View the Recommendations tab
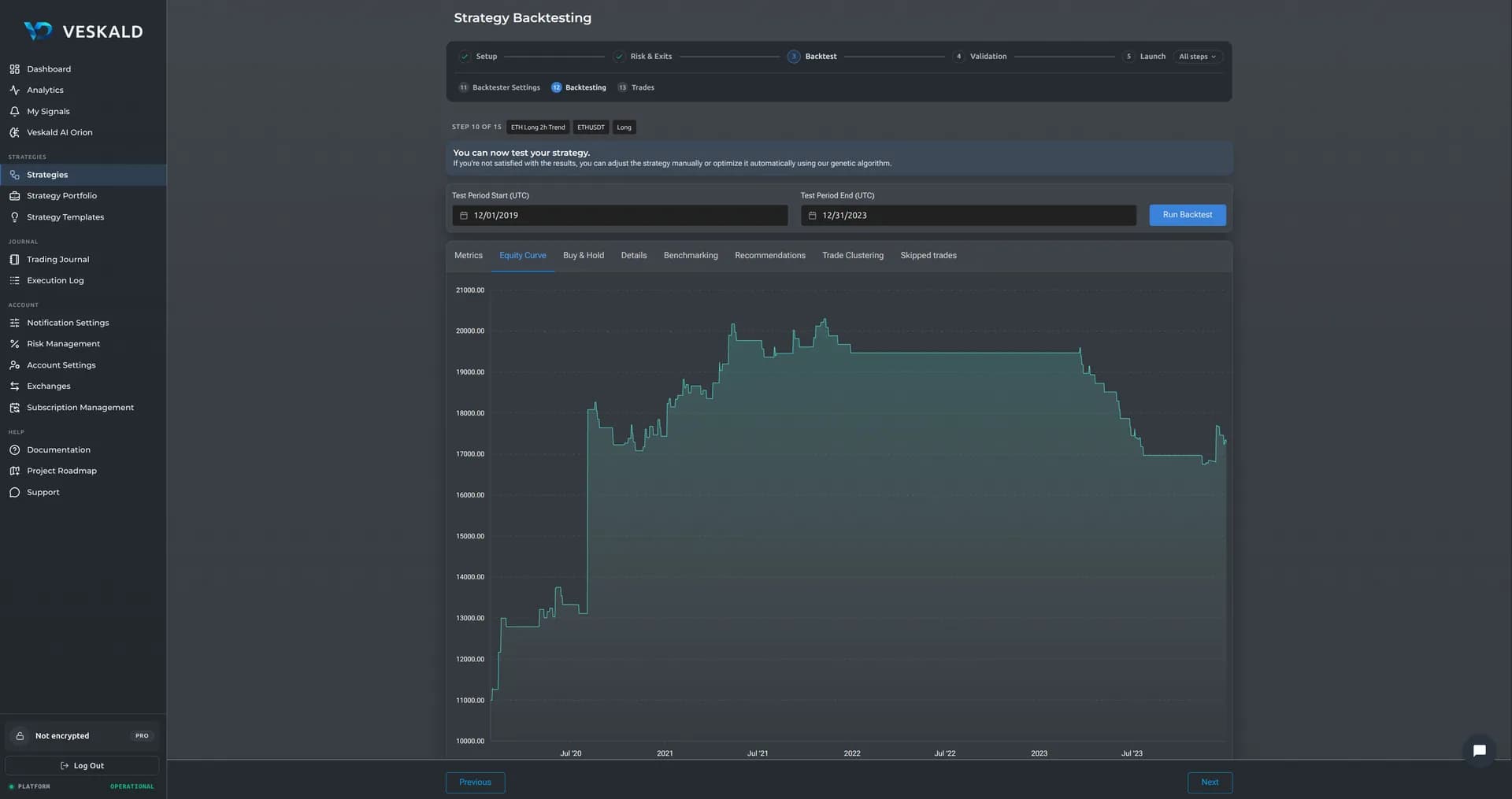 [770, 256]
